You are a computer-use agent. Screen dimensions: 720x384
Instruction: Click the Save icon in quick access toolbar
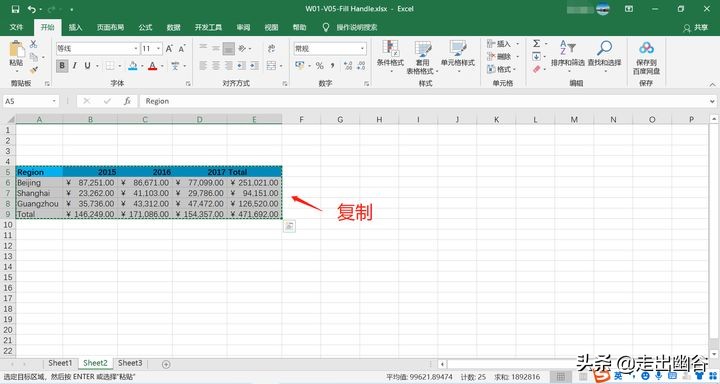click(16, 9)
